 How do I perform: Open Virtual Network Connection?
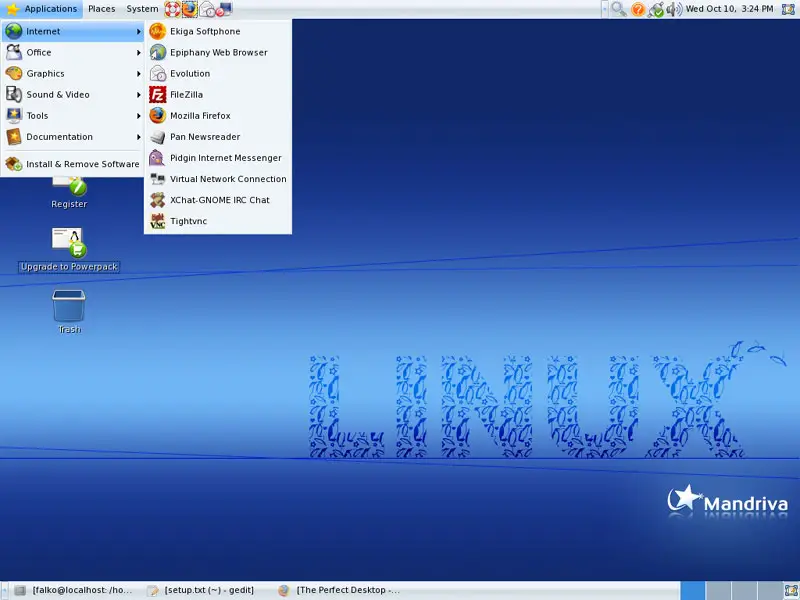pos(218,179)
